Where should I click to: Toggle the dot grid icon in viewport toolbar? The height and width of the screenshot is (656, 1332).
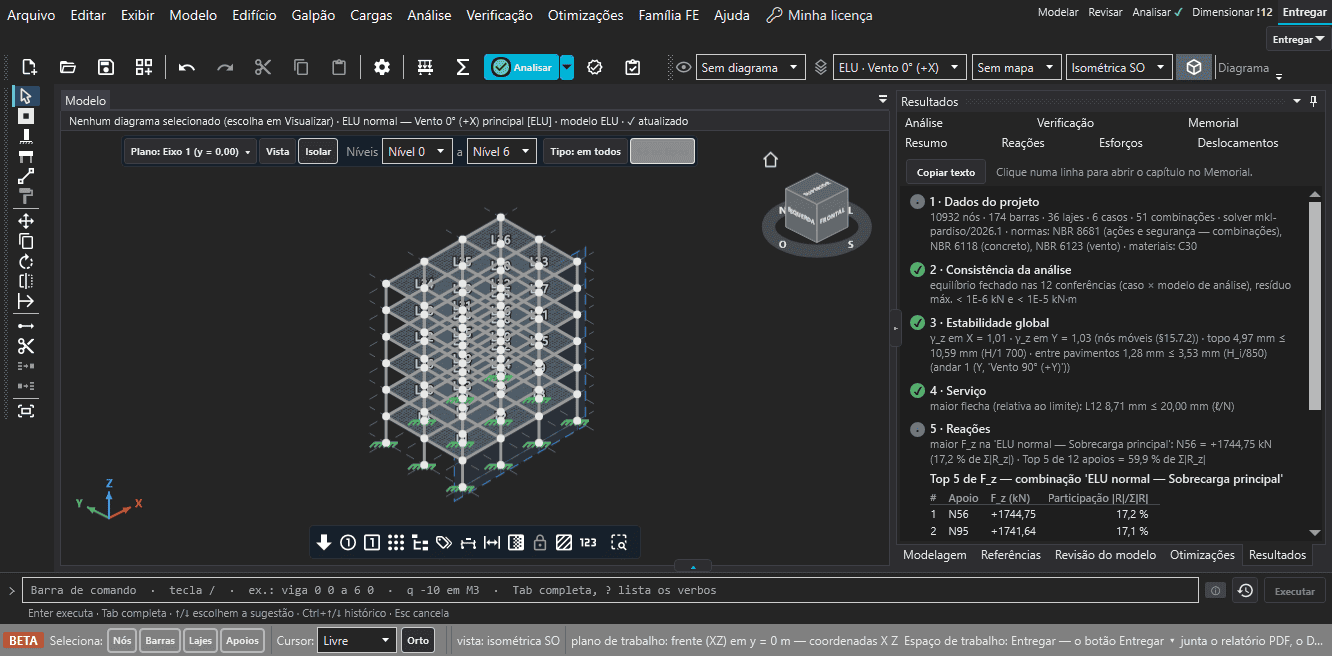396,542
